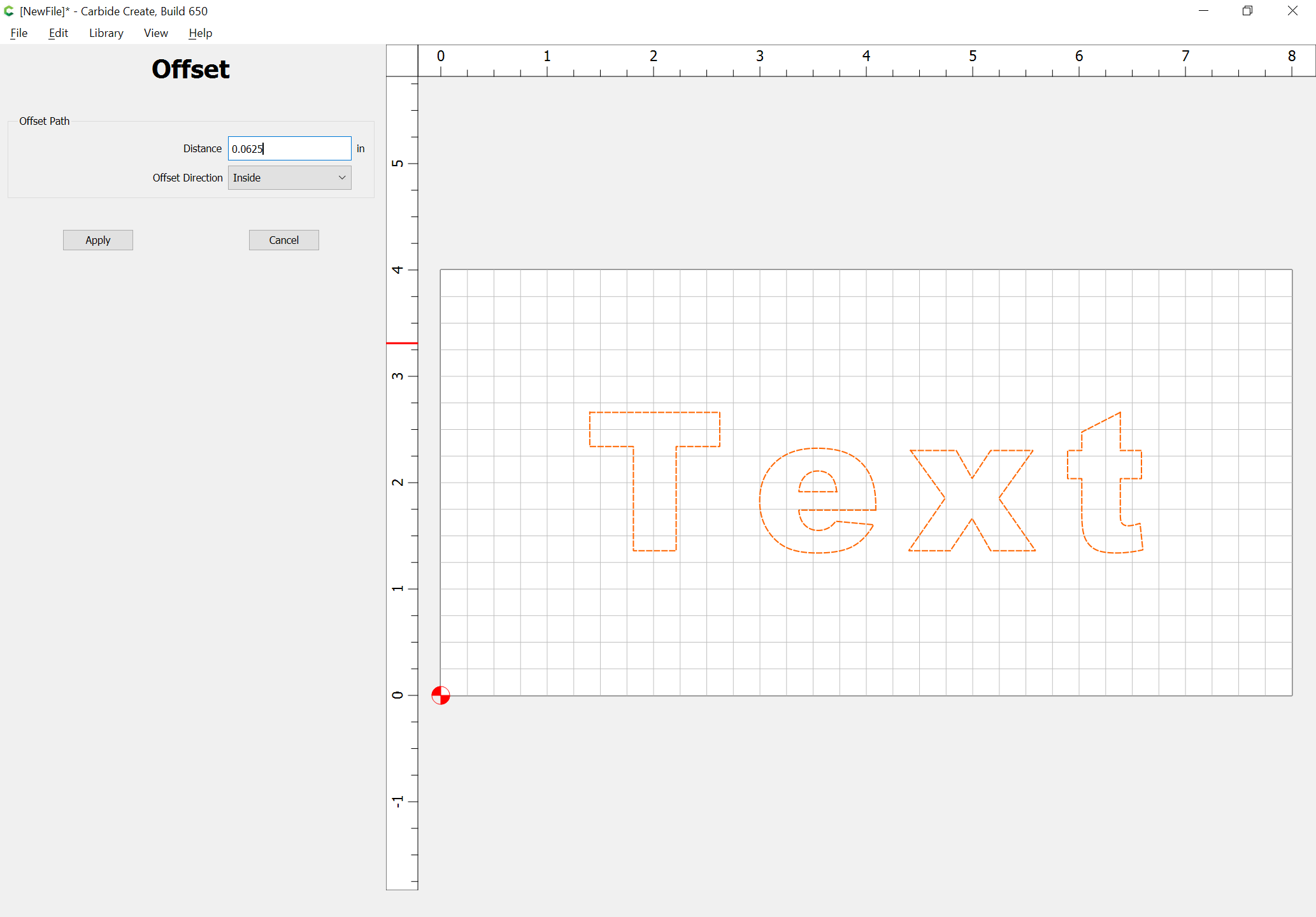The image size is (1316, 917).
Task: Click the 2 mark on vertical ruler
Action: 397,482
